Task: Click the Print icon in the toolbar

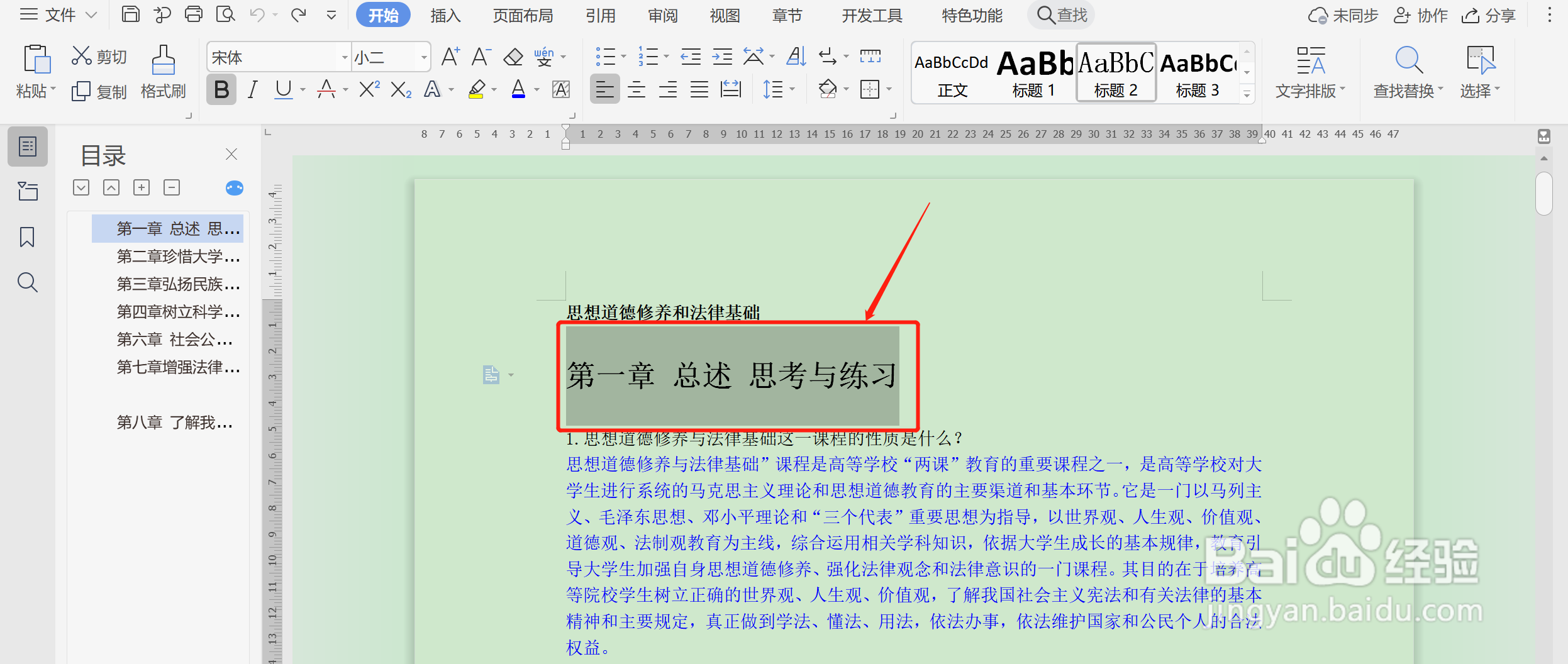Action: point(193,14)
